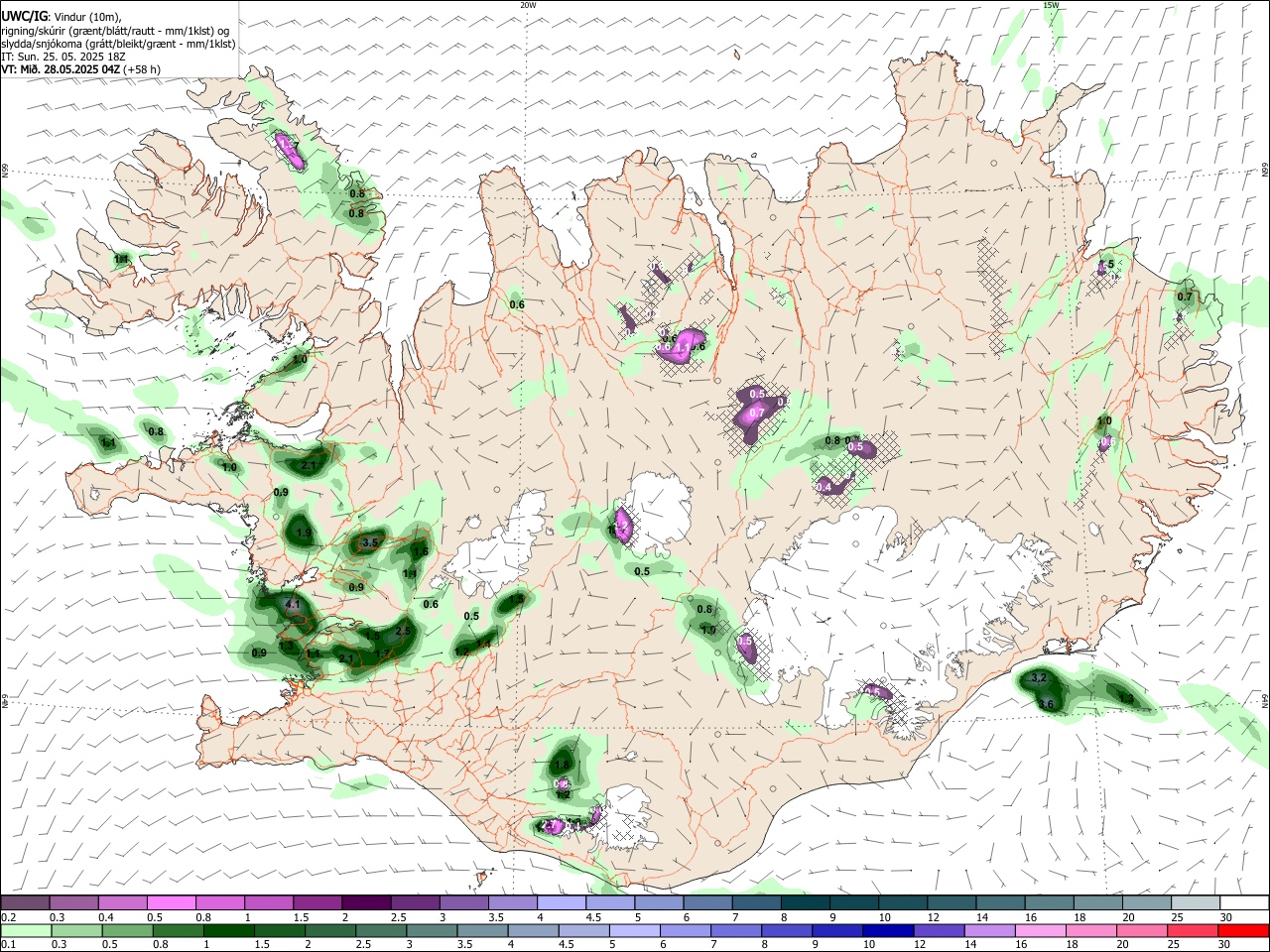The image size is (1270, 952).
Task: Click the '3.6' precipitation value off the southeast coast
Action: click(x=1046, y=704)
